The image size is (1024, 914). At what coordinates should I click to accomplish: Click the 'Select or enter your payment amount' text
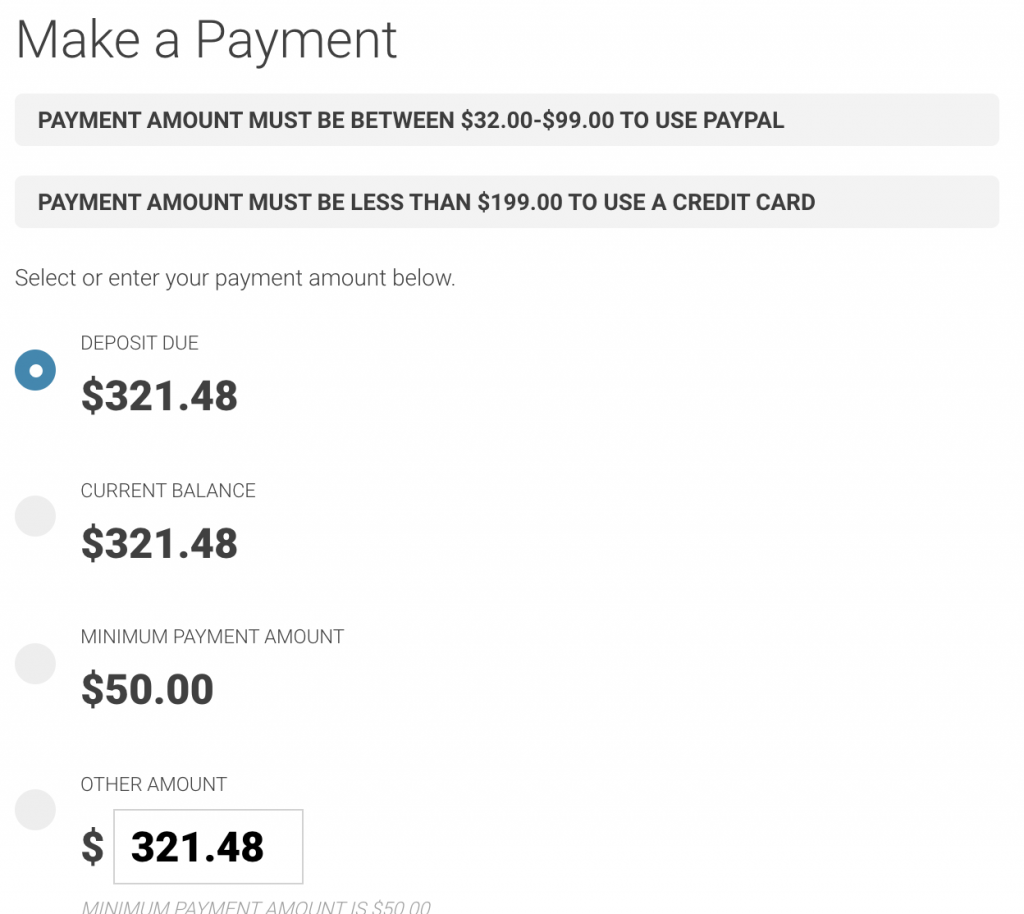point(235,278)
